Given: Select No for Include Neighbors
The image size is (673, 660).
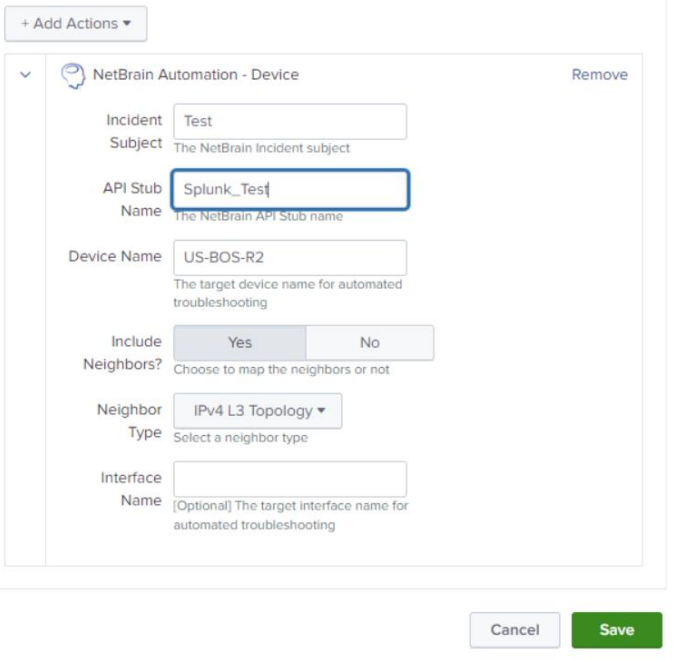Looking at the screenshot, I should [369, 342].
